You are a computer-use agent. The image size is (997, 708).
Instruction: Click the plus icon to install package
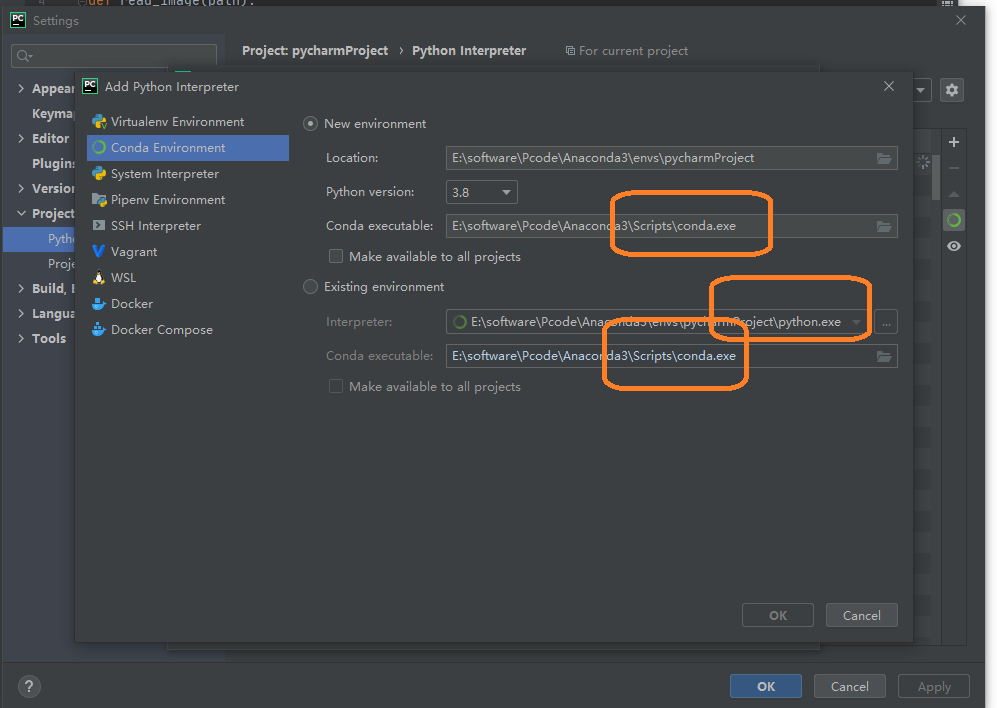(954, 142)
